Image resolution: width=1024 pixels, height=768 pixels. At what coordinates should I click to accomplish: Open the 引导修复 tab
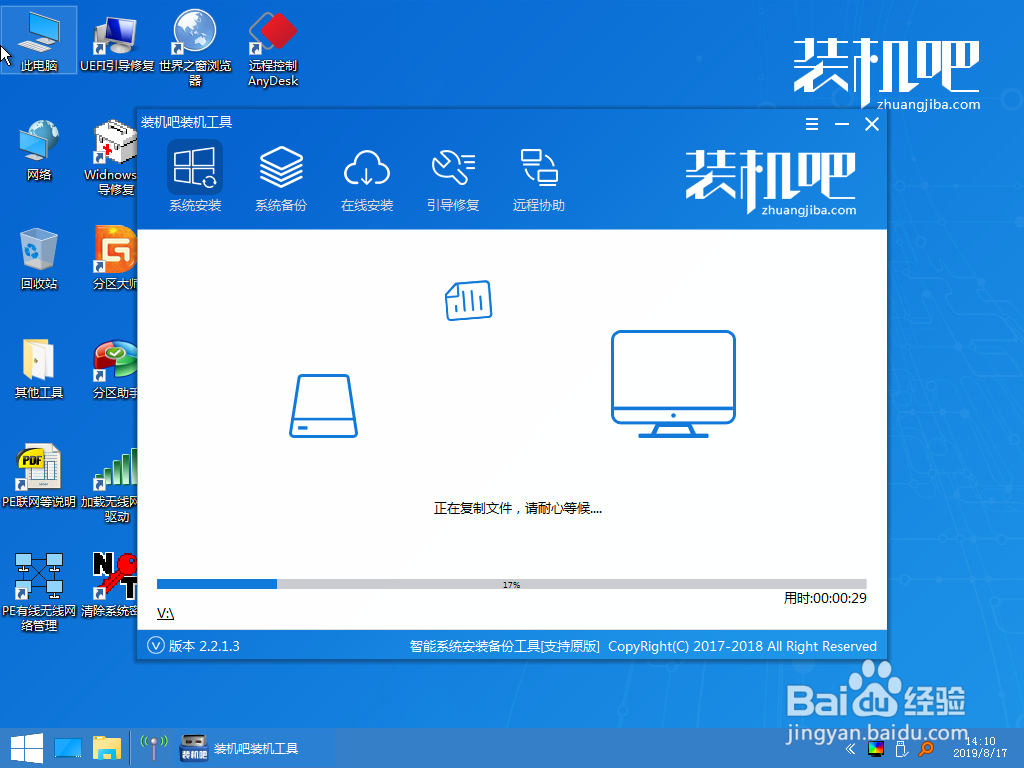pyautogui.click(x=453, y=178)
